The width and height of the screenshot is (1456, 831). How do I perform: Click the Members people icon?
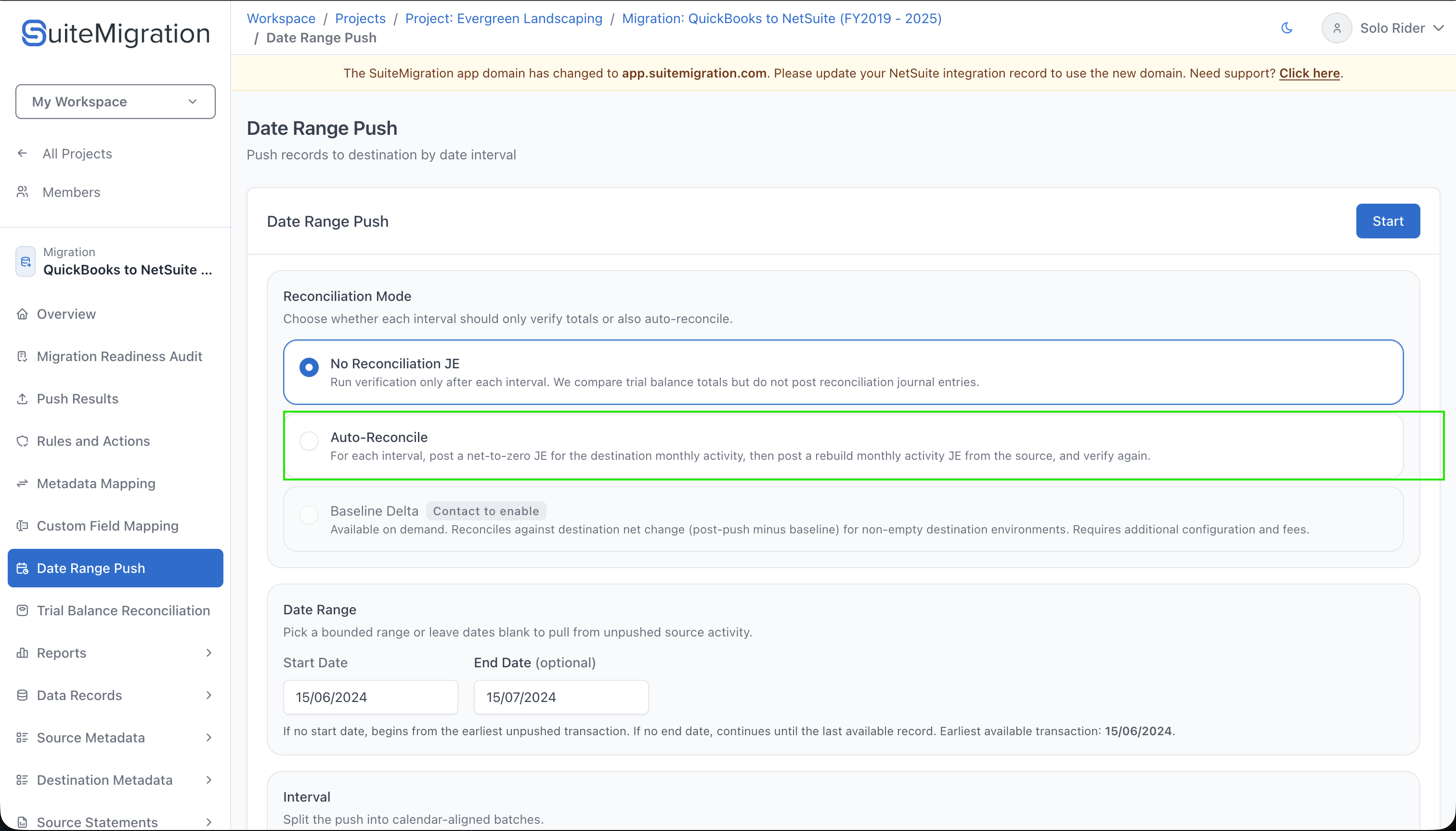(x=22, y=192)
